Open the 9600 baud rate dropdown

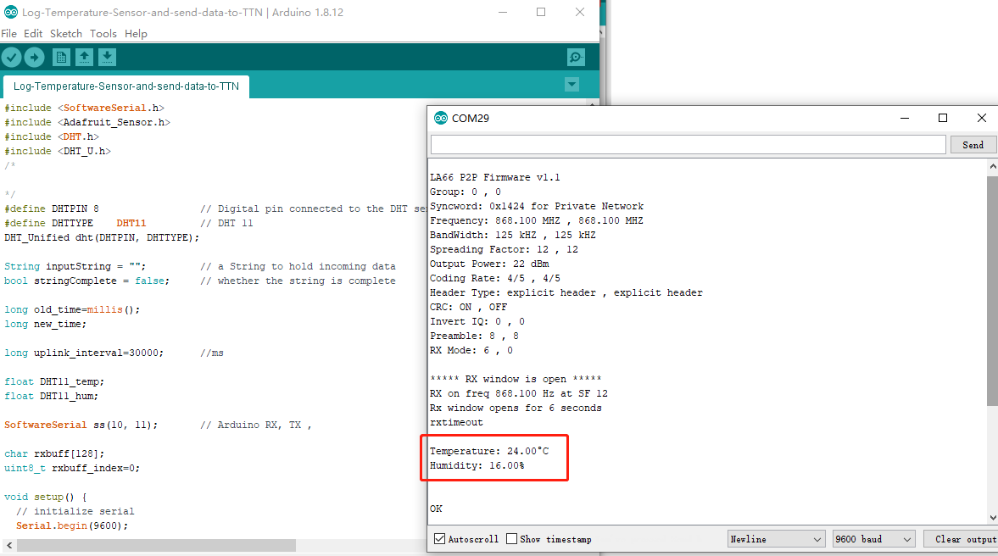874,539
